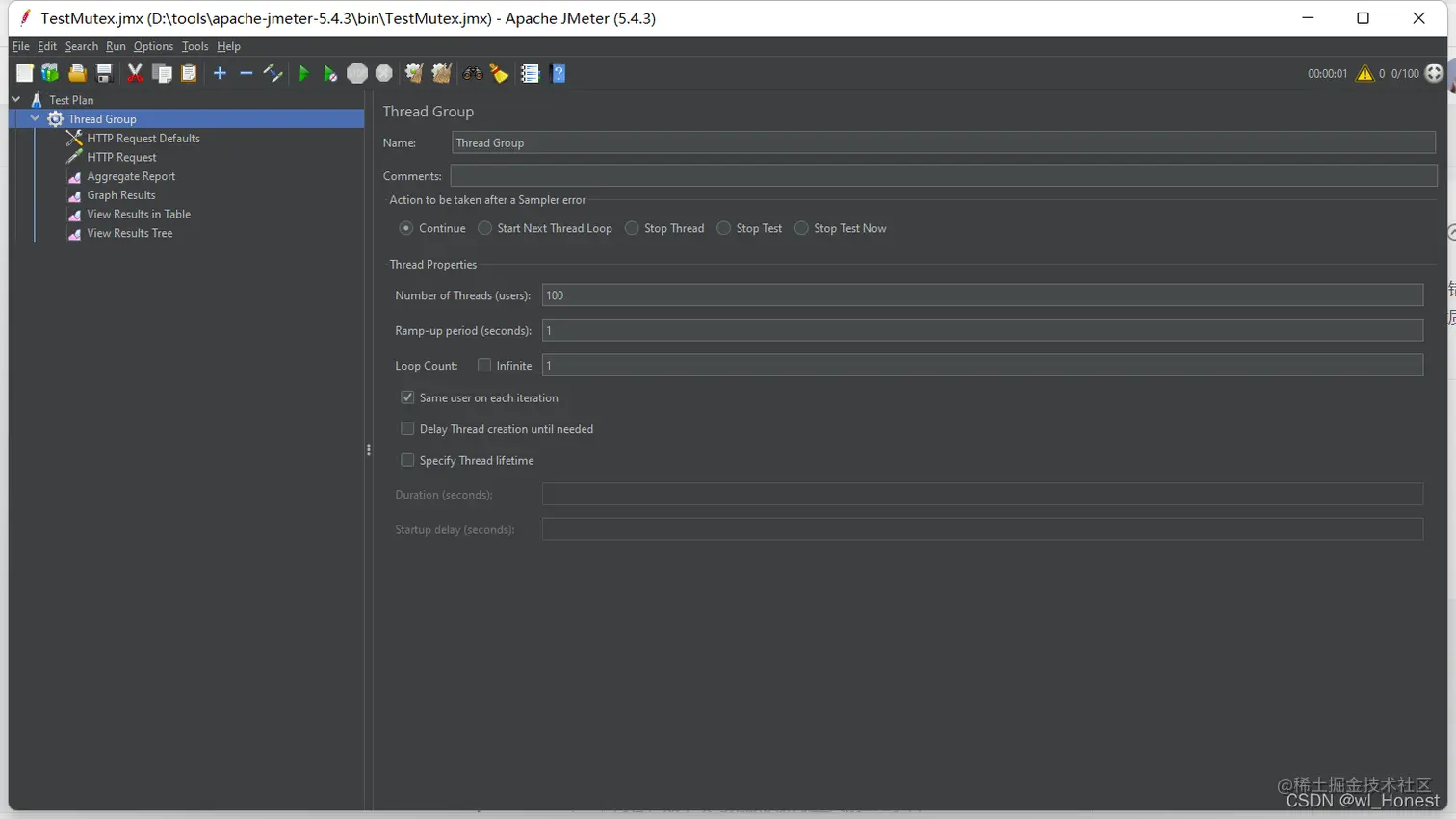
Task: Open the Run menu
Action: 116,46
